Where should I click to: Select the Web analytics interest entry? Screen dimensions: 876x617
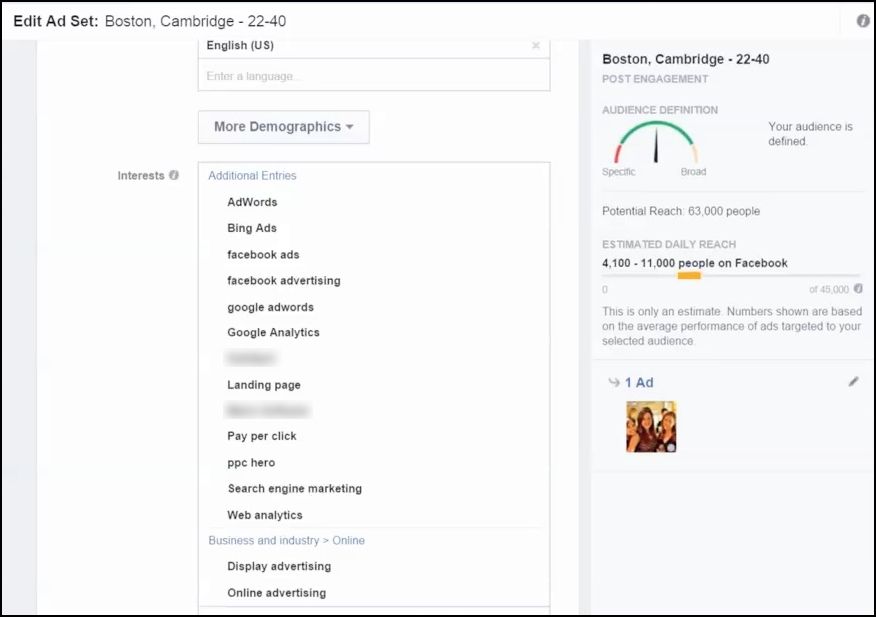265,515
